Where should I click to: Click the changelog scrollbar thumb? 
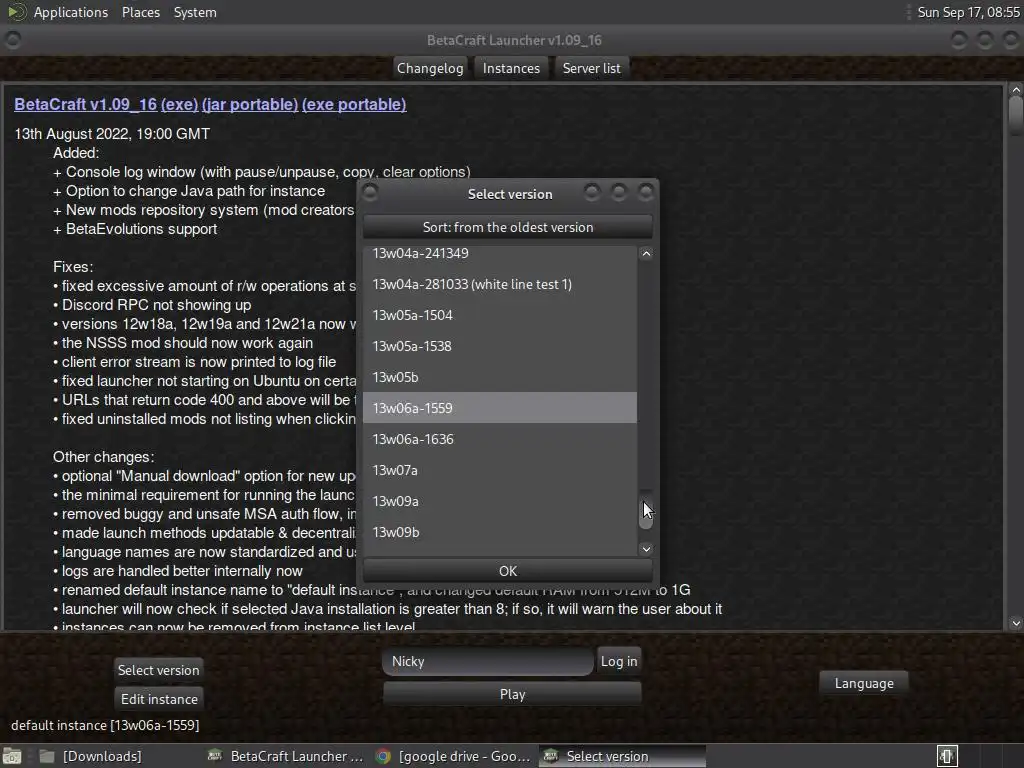(1016, 116)
